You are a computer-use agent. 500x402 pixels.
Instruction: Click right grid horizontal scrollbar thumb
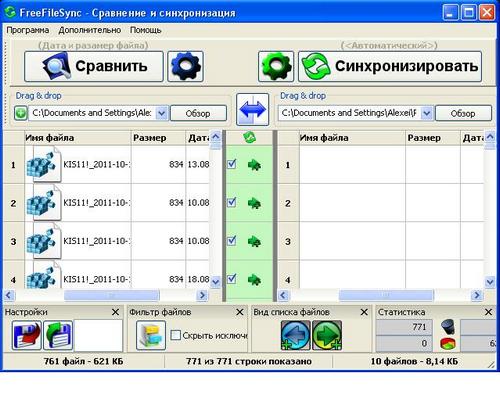coord(386,295)
